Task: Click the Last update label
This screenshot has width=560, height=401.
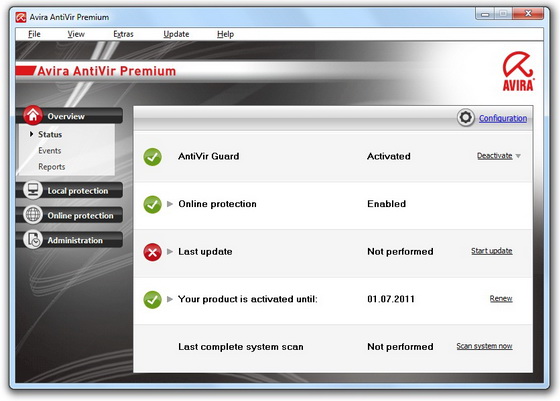Action: 205,251
